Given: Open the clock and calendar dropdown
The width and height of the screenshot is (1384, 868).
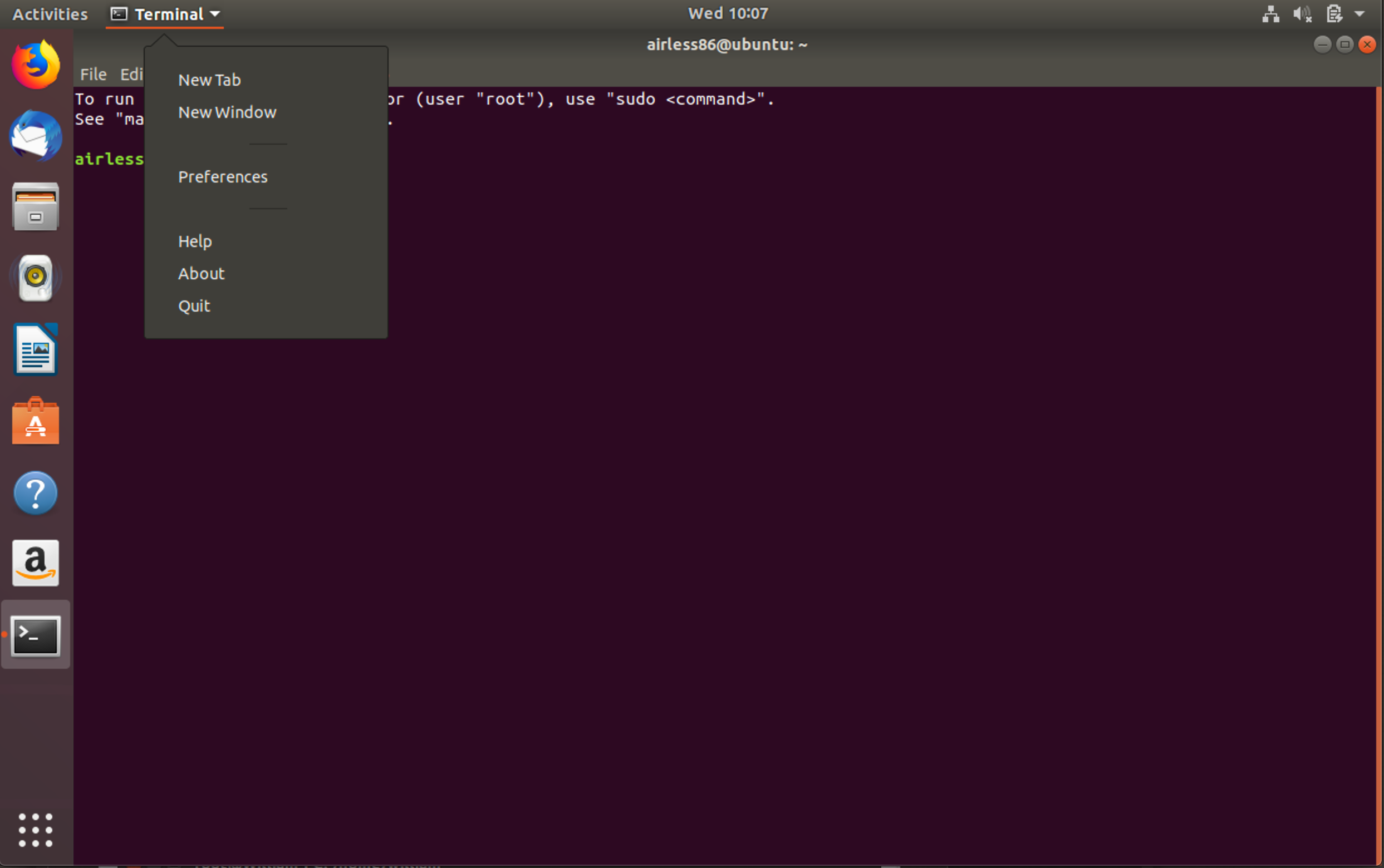Looking at the screenshot, I should 728,14.
